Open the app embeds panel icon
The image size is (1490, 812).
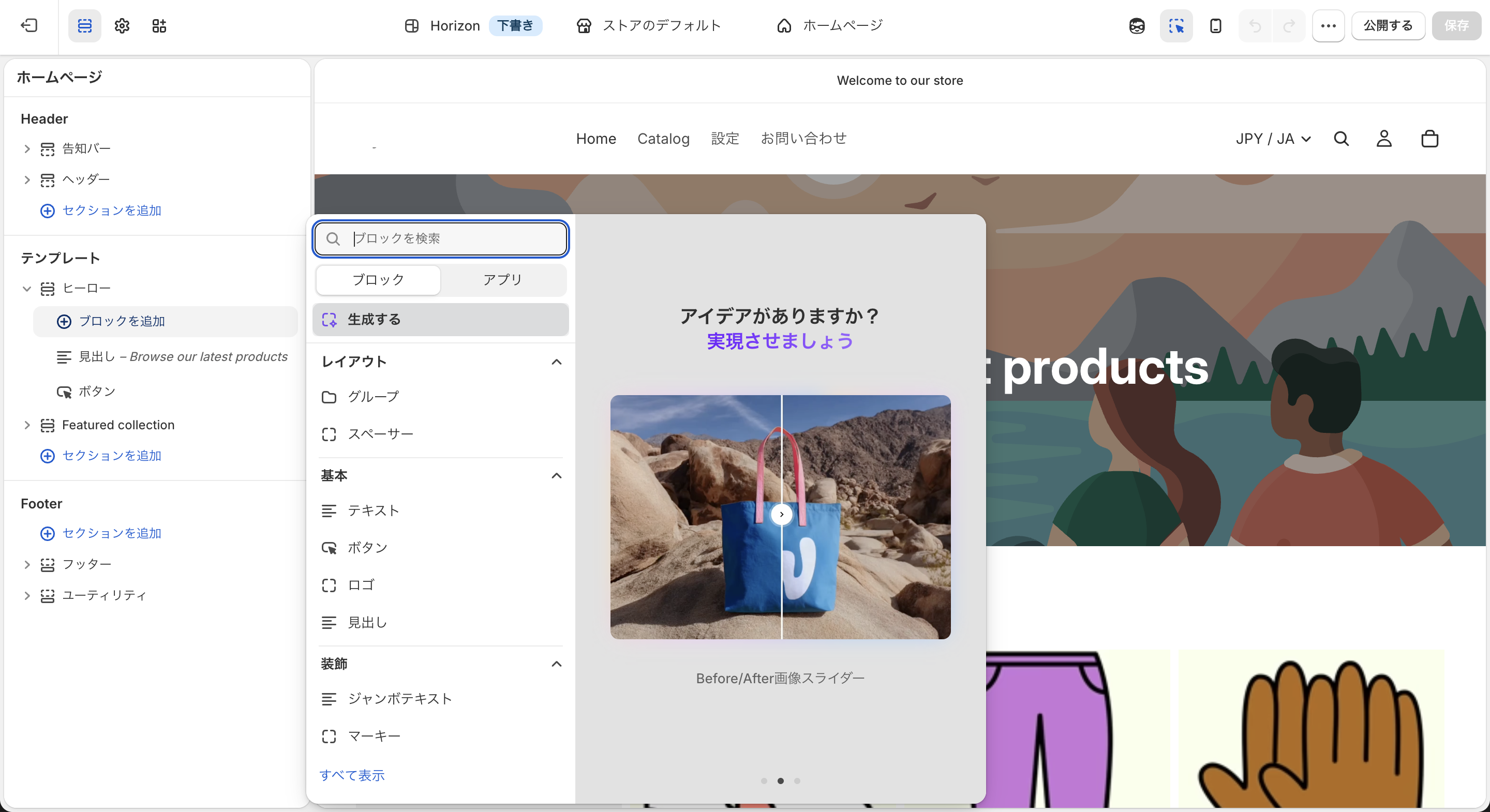[x=159, y=25]
